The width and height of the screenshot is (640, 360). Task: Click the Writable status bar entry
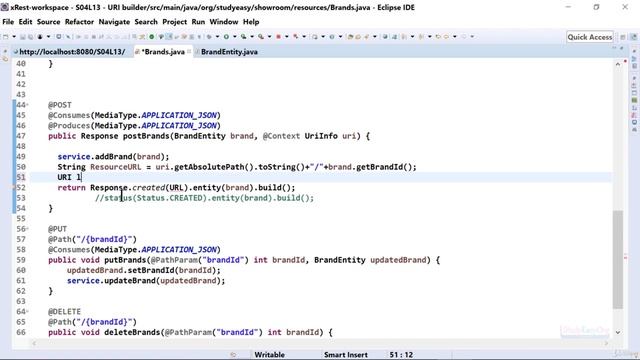(269, 355)
